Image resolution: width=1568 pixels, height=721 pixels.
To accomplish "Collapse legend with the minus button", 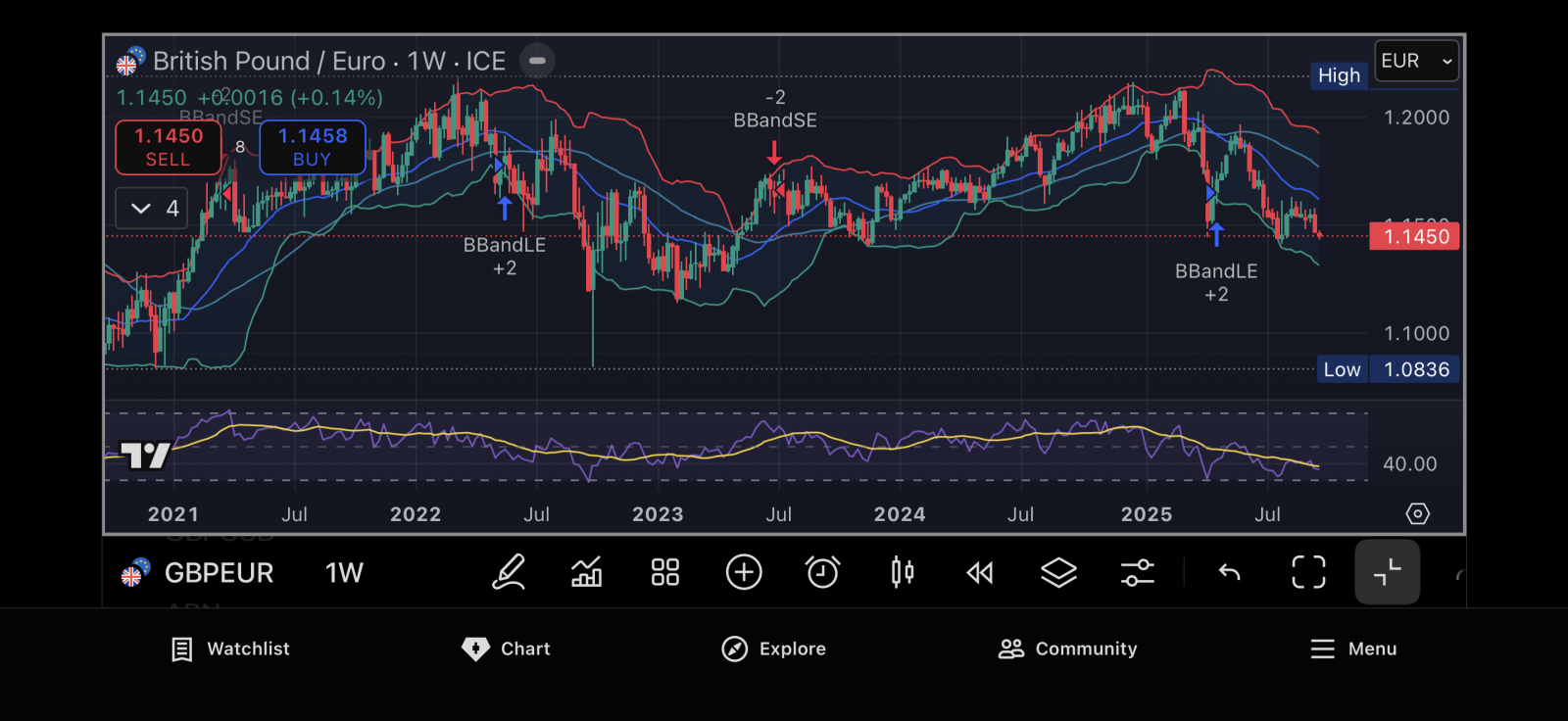I will tap(537, 61).
